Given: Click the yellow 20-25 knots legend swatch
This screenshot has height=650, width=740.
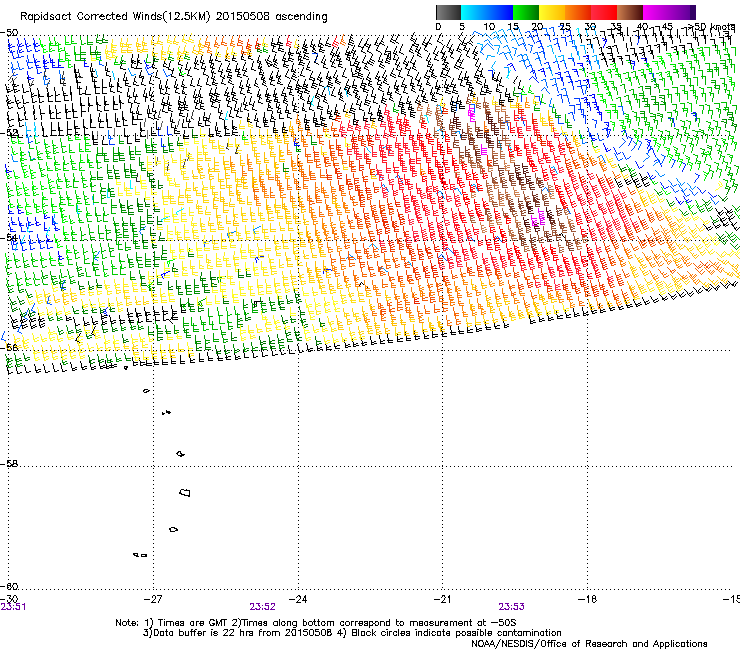Looking at the screenshot, I should pos(552,12).
